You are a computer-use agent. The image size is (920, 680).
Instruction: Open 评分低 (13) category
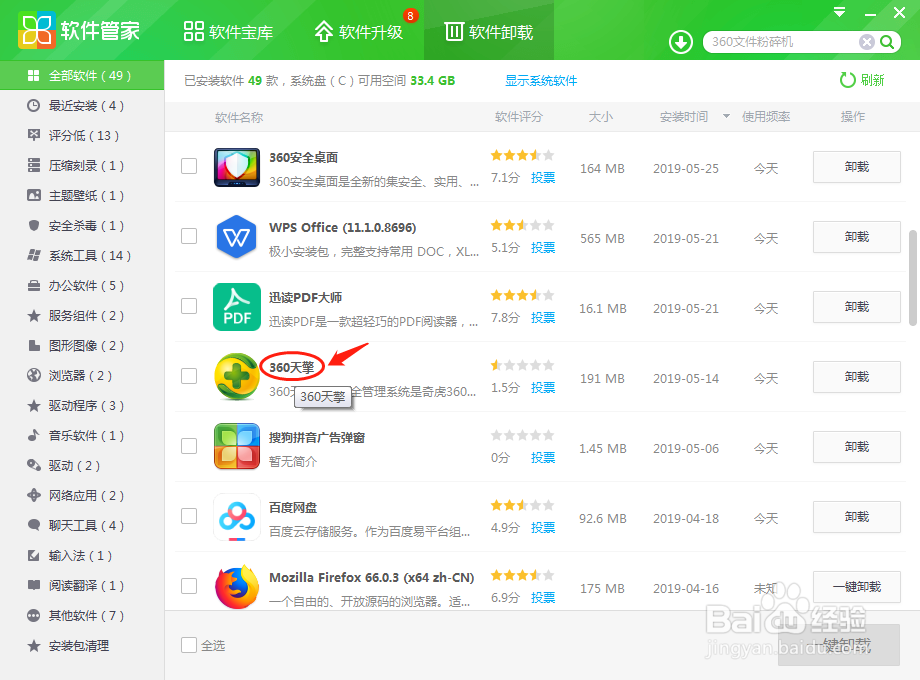tap(82, 136)
